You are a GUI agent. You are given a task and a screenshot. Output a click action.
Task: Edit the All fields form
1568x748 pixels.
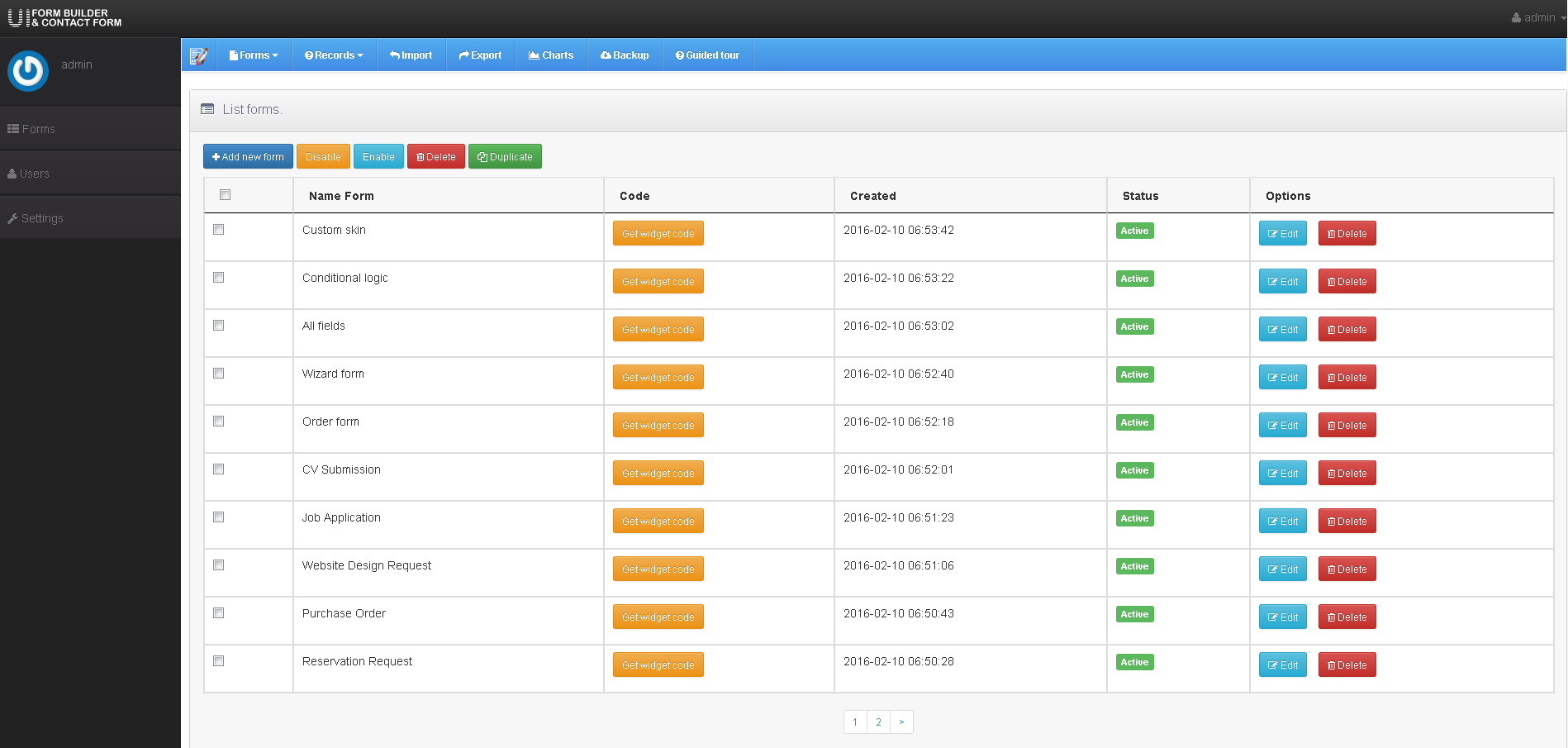pyautogui.click(x=1283, y=330)
